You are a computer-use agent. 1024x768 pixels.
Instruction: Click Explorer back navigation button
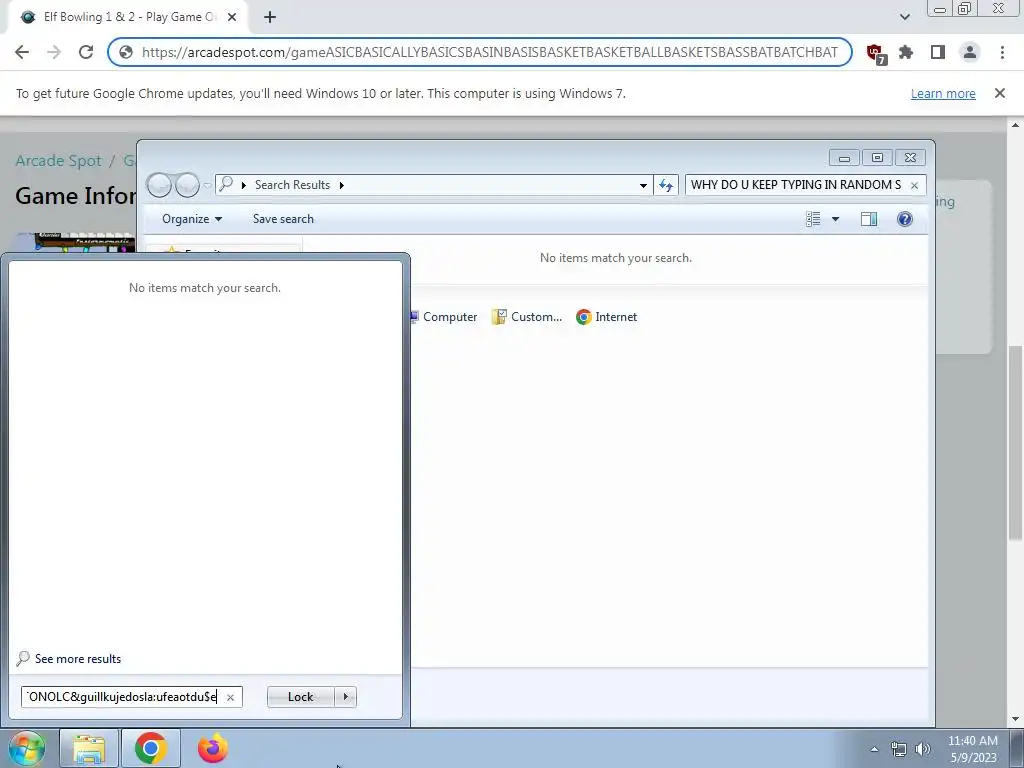159,185
